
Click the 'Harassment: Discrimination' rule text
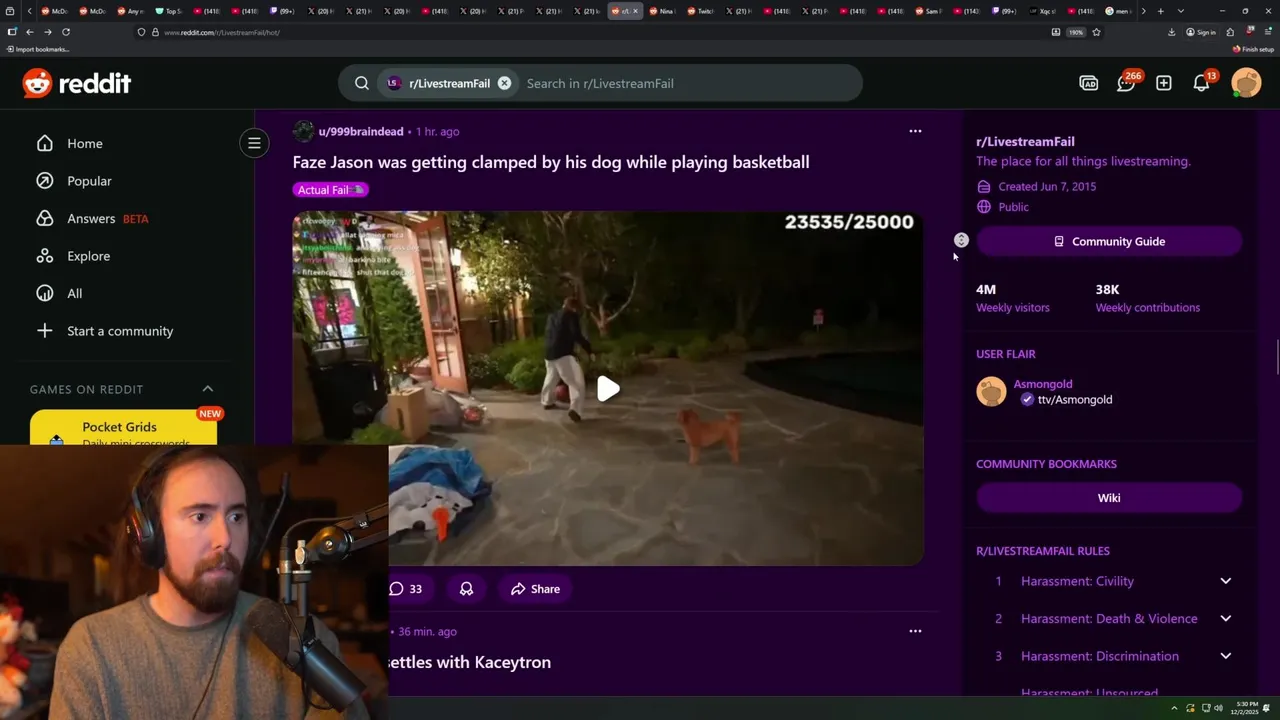click(1100, 656)
